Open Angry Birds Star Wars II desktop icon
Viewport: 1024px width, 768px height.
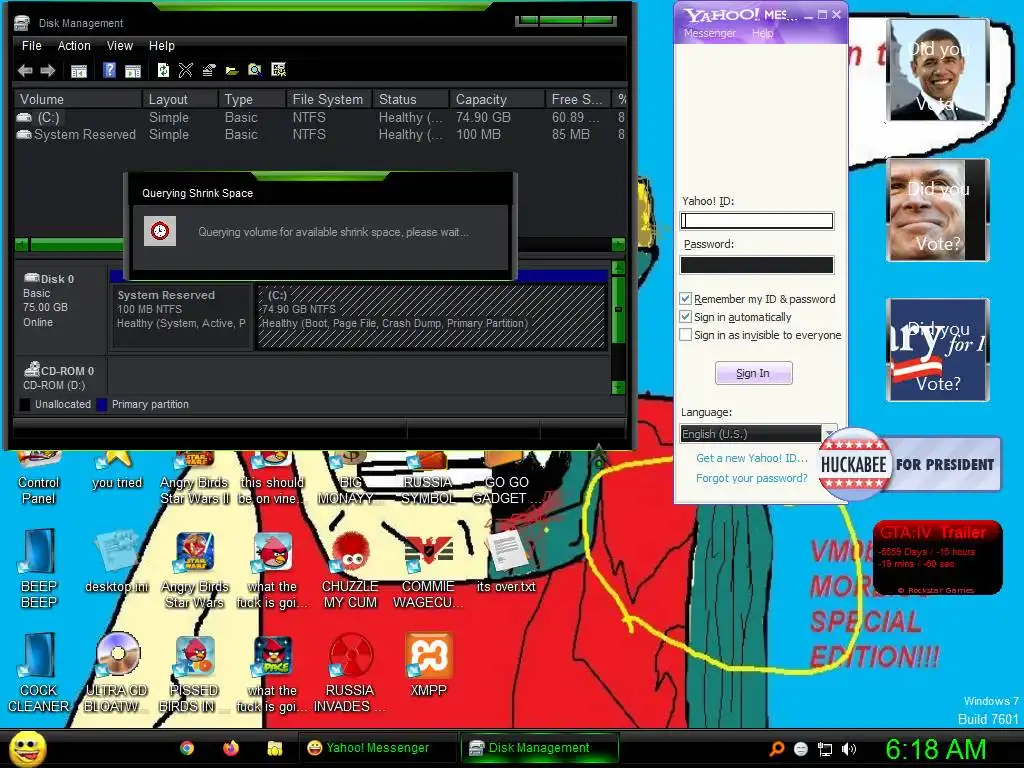tap(195, 478)
